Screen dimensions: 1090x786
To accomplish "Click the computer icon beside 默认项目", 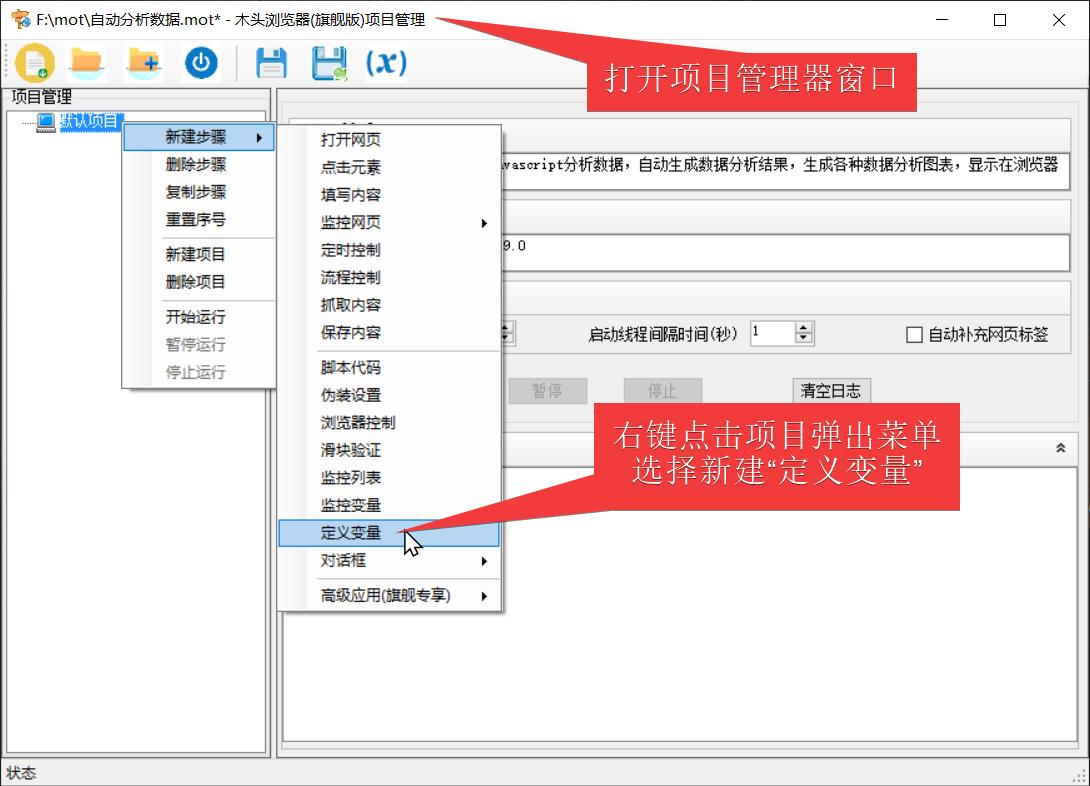I will 46,122.
